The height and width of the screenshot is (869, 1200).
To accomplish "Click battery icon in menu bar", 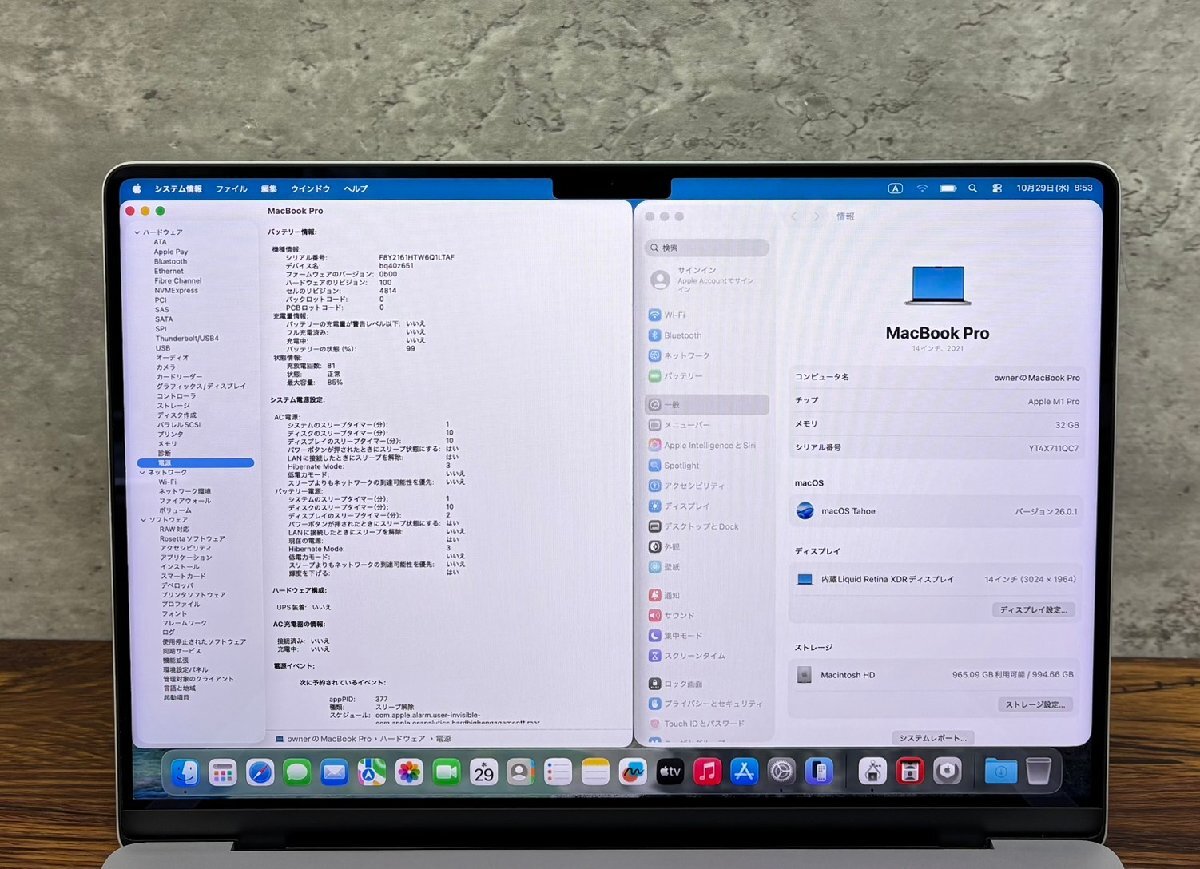I will 948,188.
